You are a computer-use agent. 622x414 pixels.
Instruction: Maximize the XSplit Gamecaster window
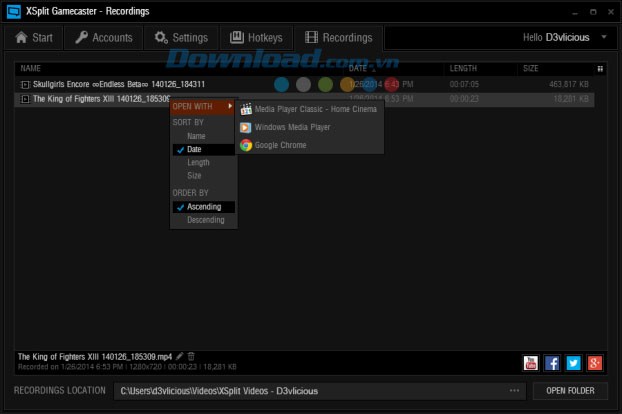point(593,12)
